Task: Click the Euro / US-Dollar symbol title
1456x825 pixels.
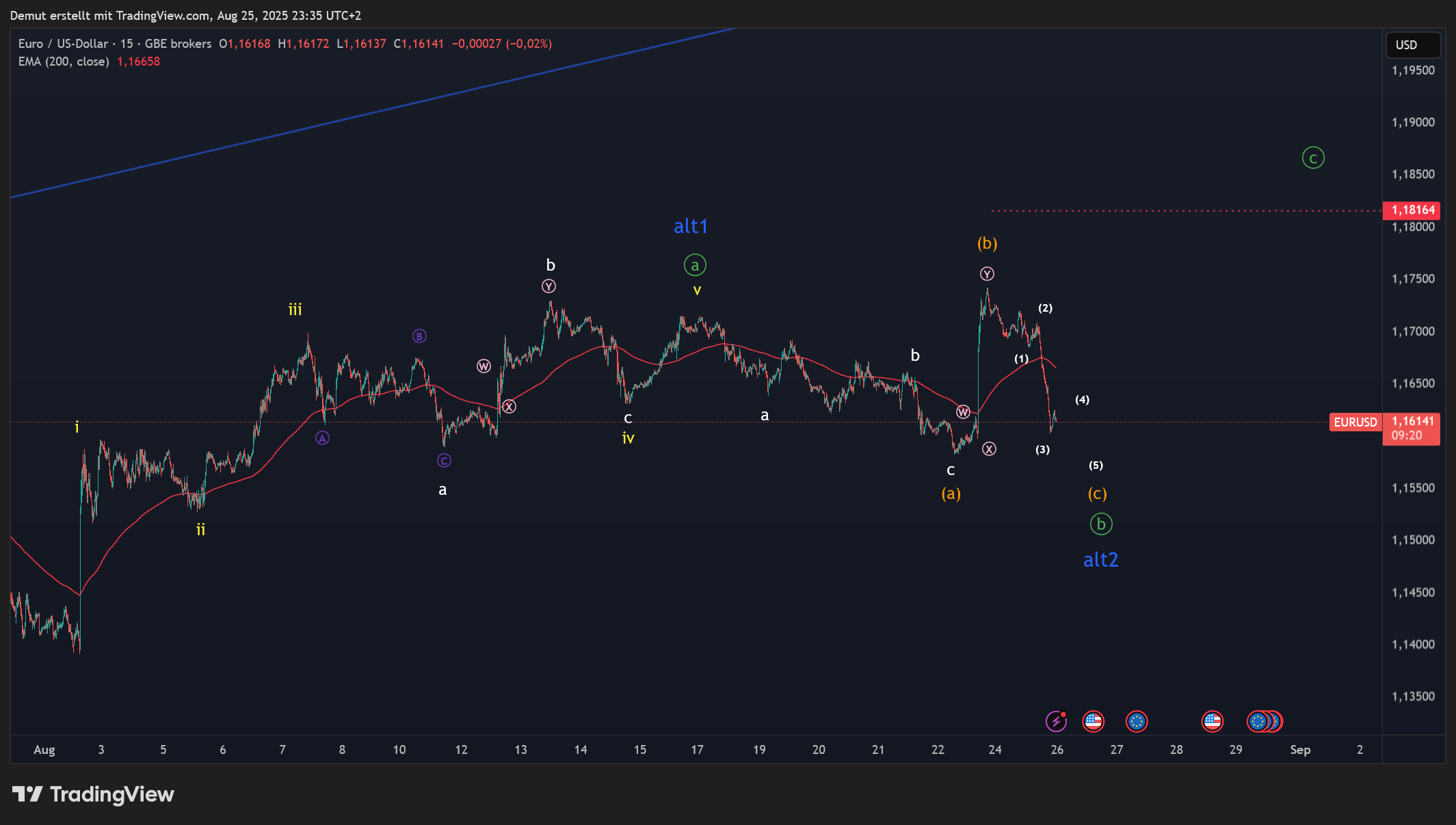Action: 63,44
